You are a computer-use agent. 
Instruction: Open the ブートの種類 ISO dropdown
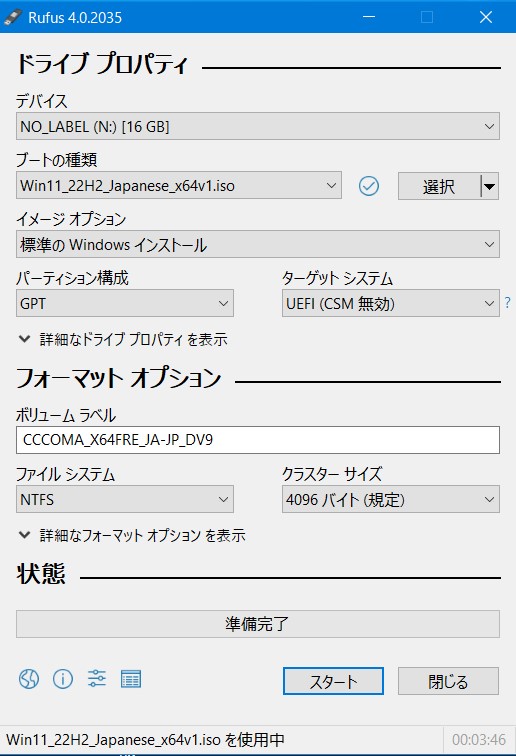coord(179,185)
